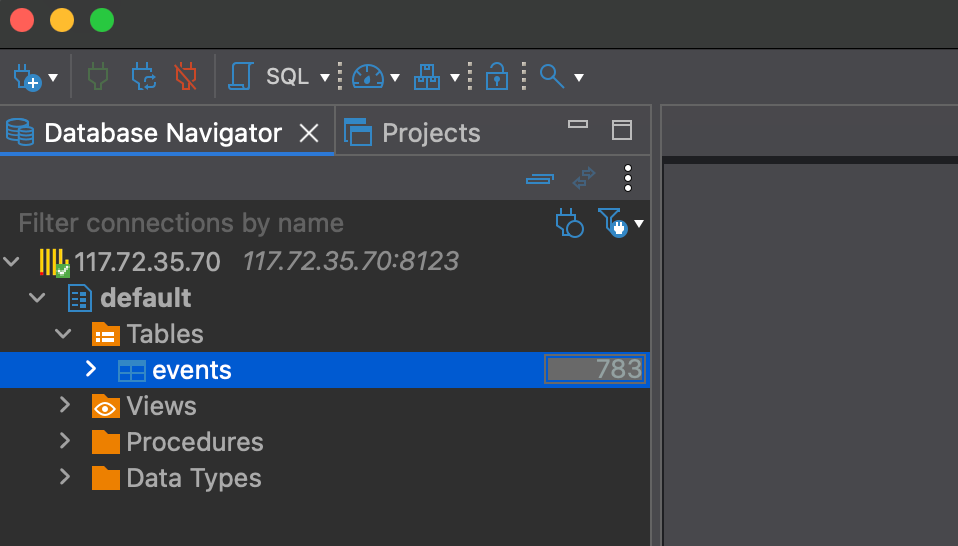Viewport: 958px width, 546px height.
Task: Select the Tables folder
Action: [x=165, y=334]
